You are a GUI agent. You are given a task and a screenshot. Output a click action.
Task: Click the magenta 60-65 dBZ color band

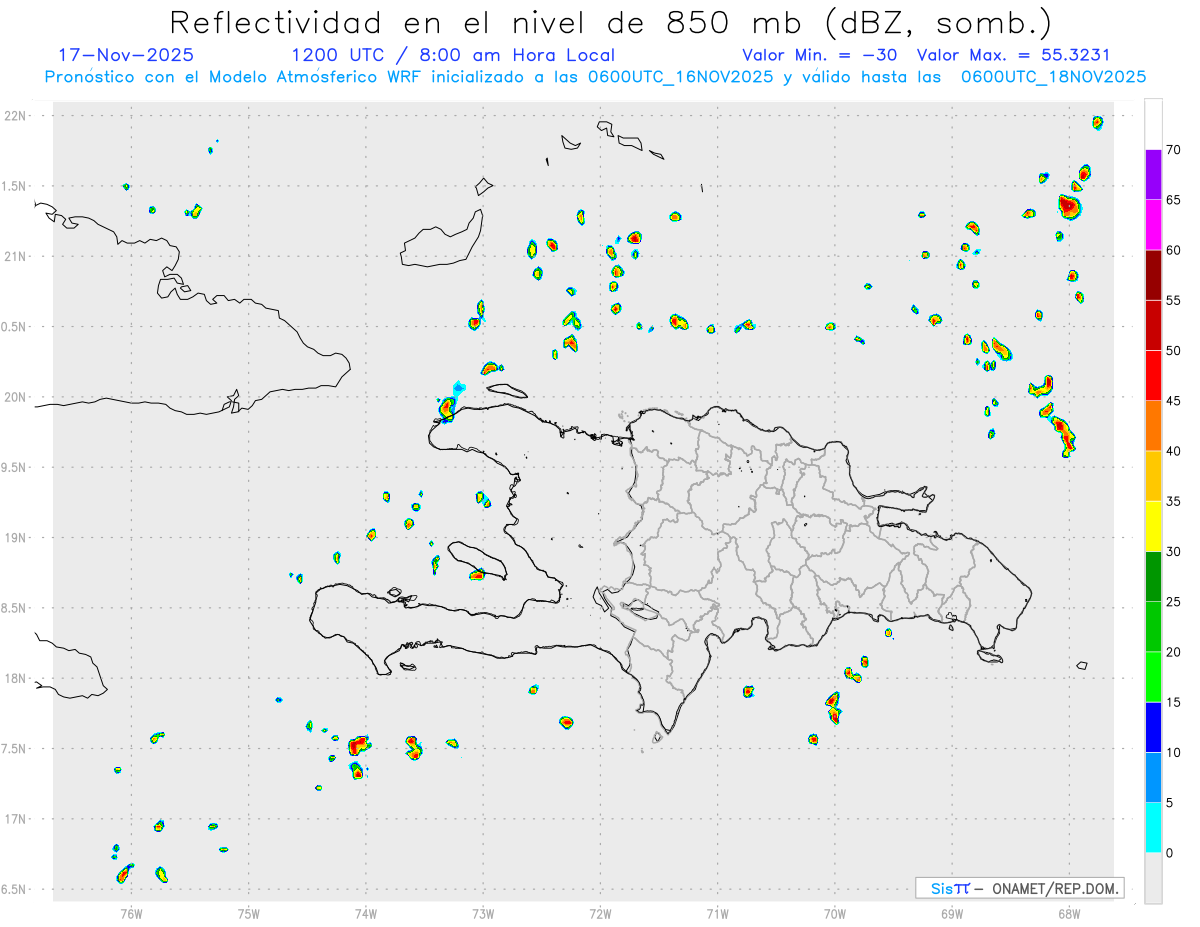[x=1153, y=224]
